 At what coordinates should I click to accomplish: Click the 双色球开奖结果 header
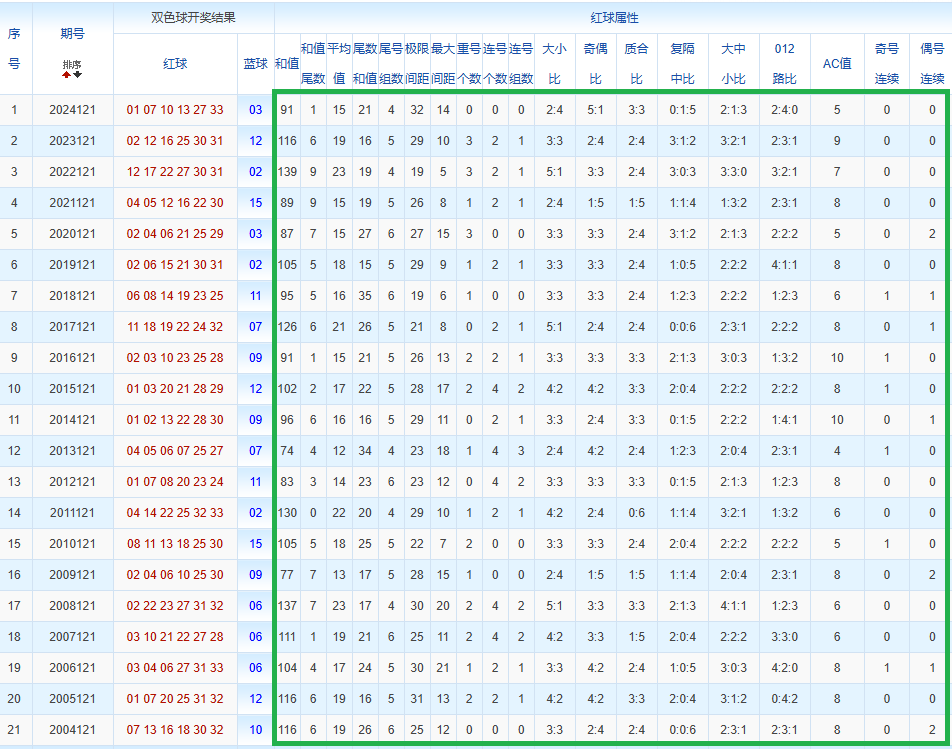click(193, 18)
